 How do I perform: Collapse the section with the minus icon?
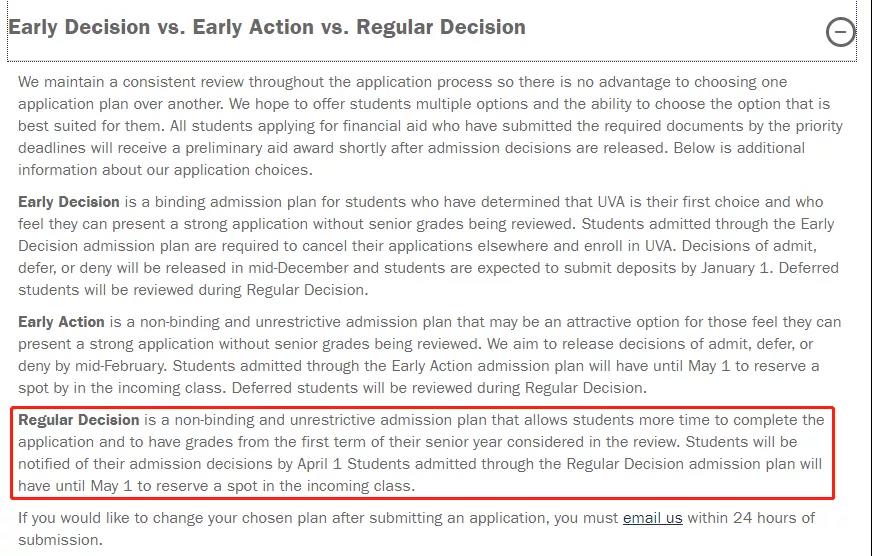(841, 33)
